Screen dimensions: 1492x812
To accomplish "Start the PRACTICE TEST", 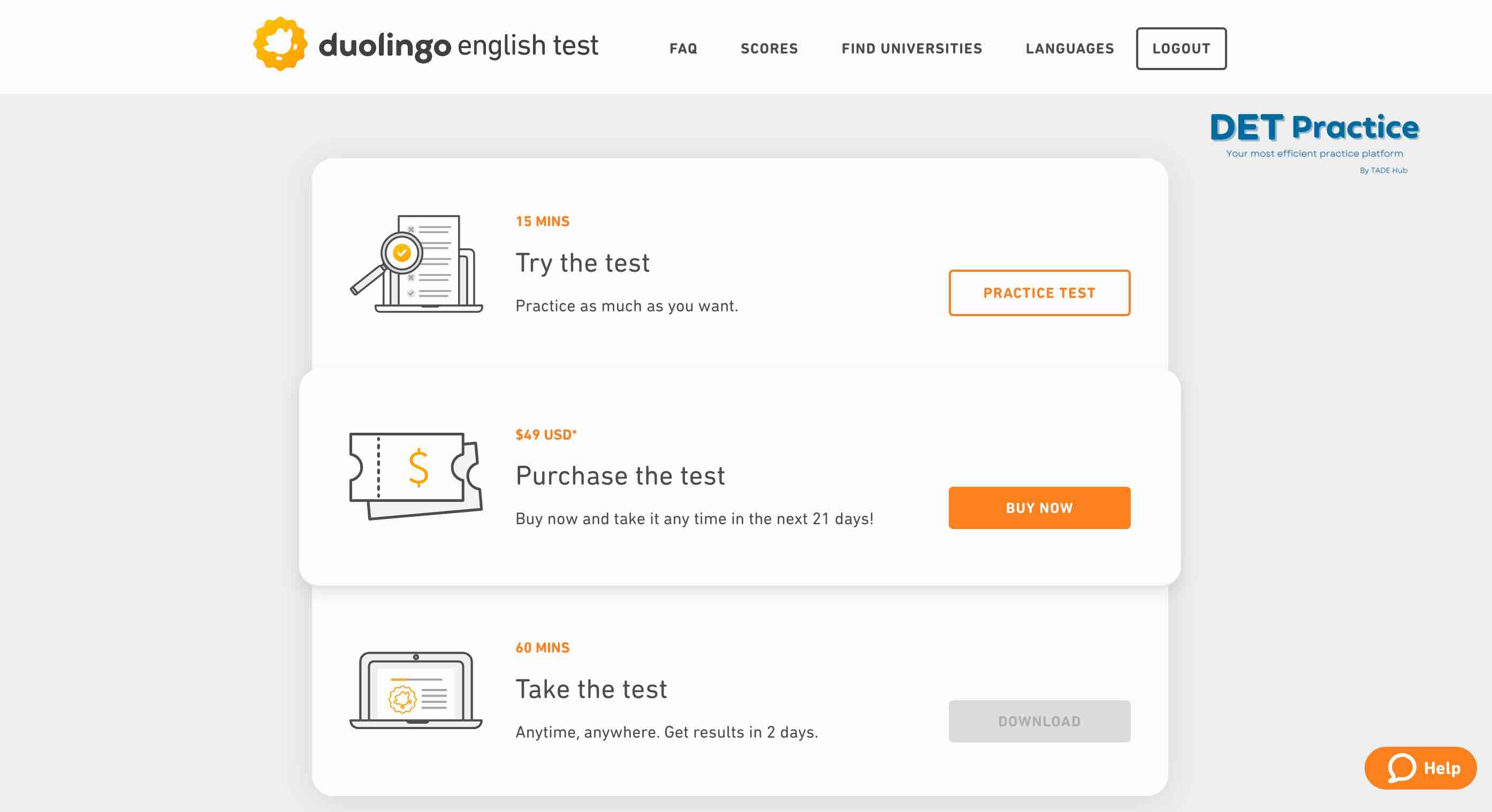I will 1039,293.
